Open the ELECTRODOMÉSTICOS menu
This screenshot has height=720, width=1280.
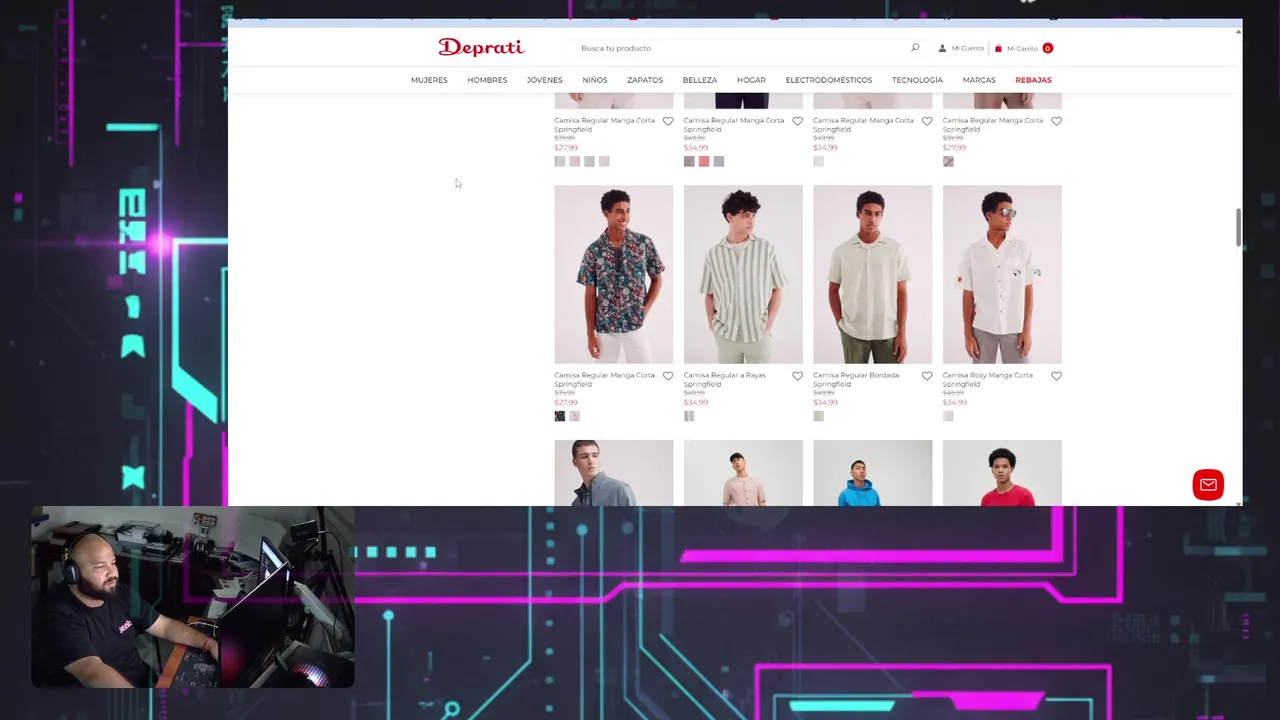pyautogui.click(x=829, y=80)
